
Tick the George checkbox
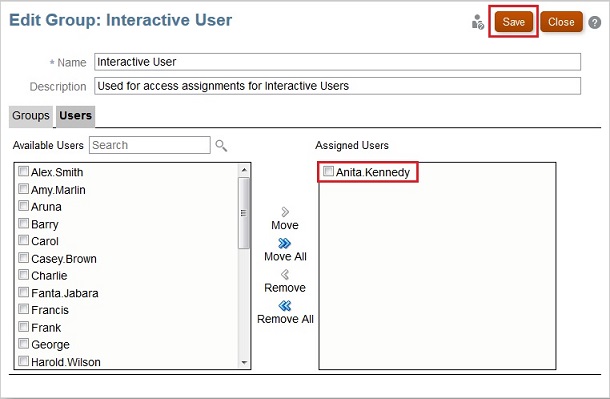23,344
